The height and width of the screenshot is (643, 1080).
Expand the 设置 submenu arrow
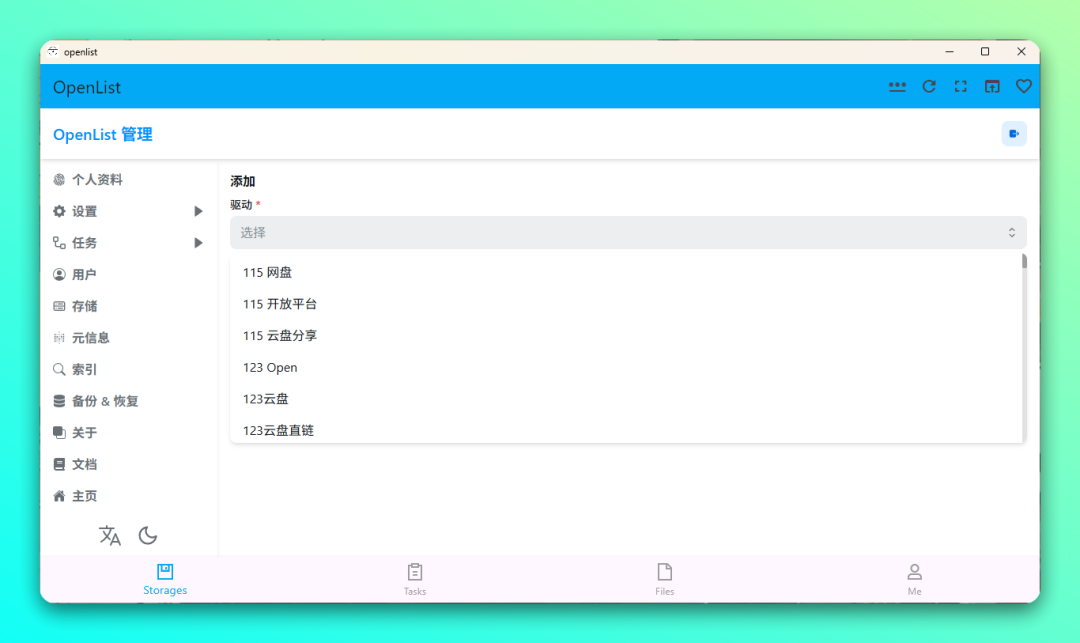point(198,211)
